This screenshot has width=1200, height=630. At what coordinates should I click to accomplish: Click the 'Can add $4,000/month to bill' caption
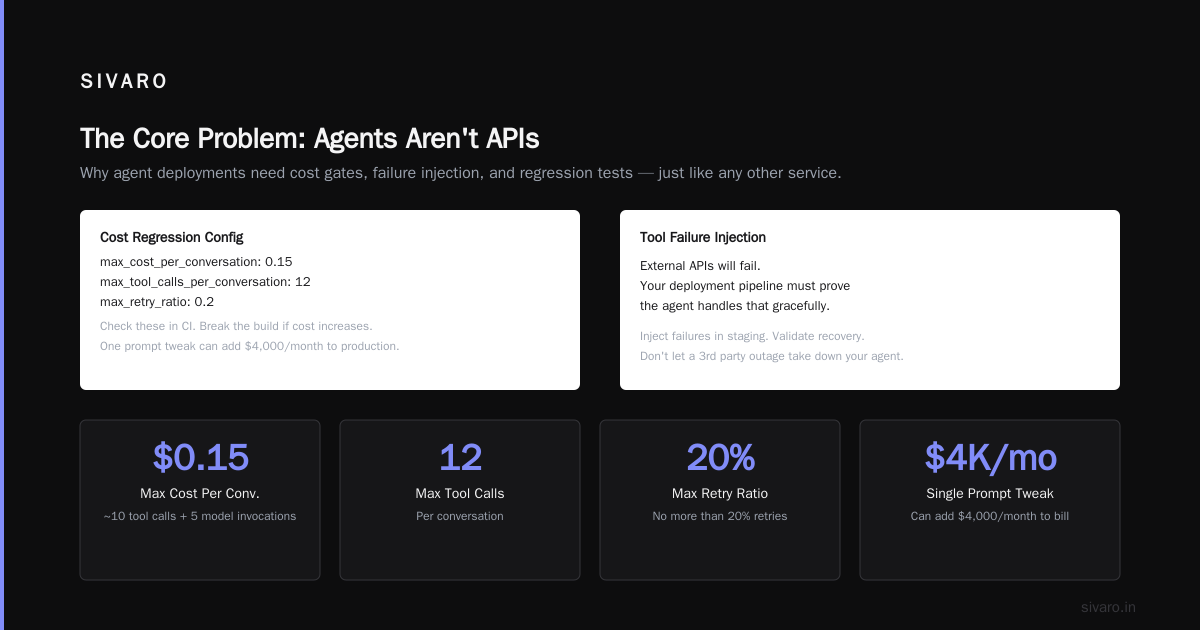990,516
